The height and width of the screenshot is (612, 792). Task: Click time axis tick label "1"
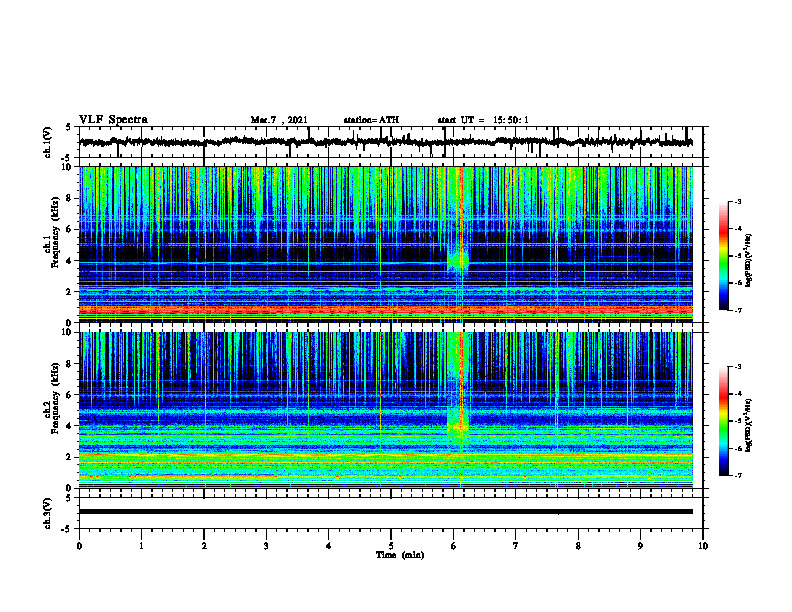[141, 546]
